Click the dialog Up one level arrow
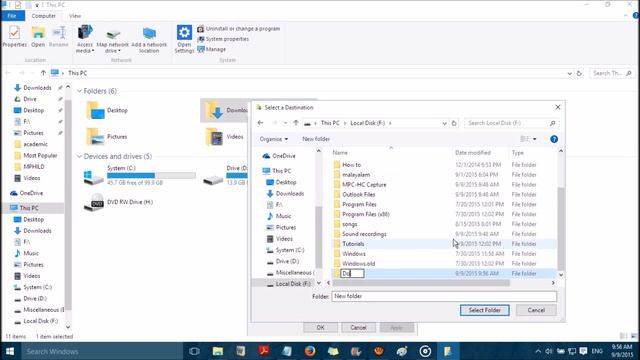 [296, 123]
